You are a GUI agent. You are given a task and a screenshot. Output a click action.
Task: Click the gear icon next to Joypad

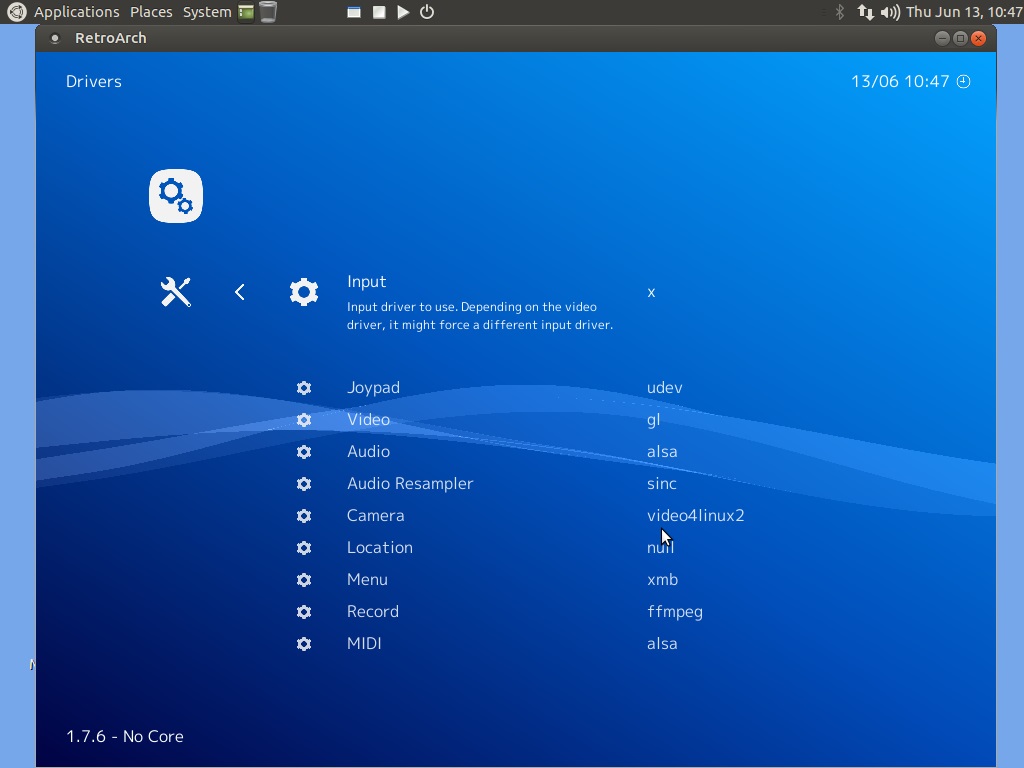(x=304, y=388)
